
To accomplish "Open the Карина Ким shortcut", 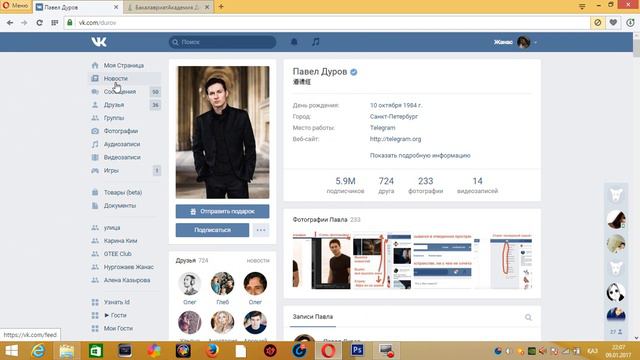I will coord(120,241).
